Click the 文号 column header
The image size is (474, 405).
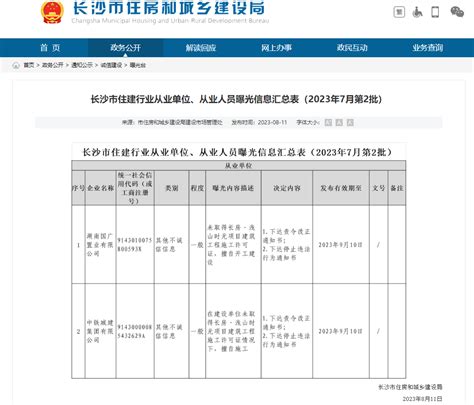(x=378, y=188)
